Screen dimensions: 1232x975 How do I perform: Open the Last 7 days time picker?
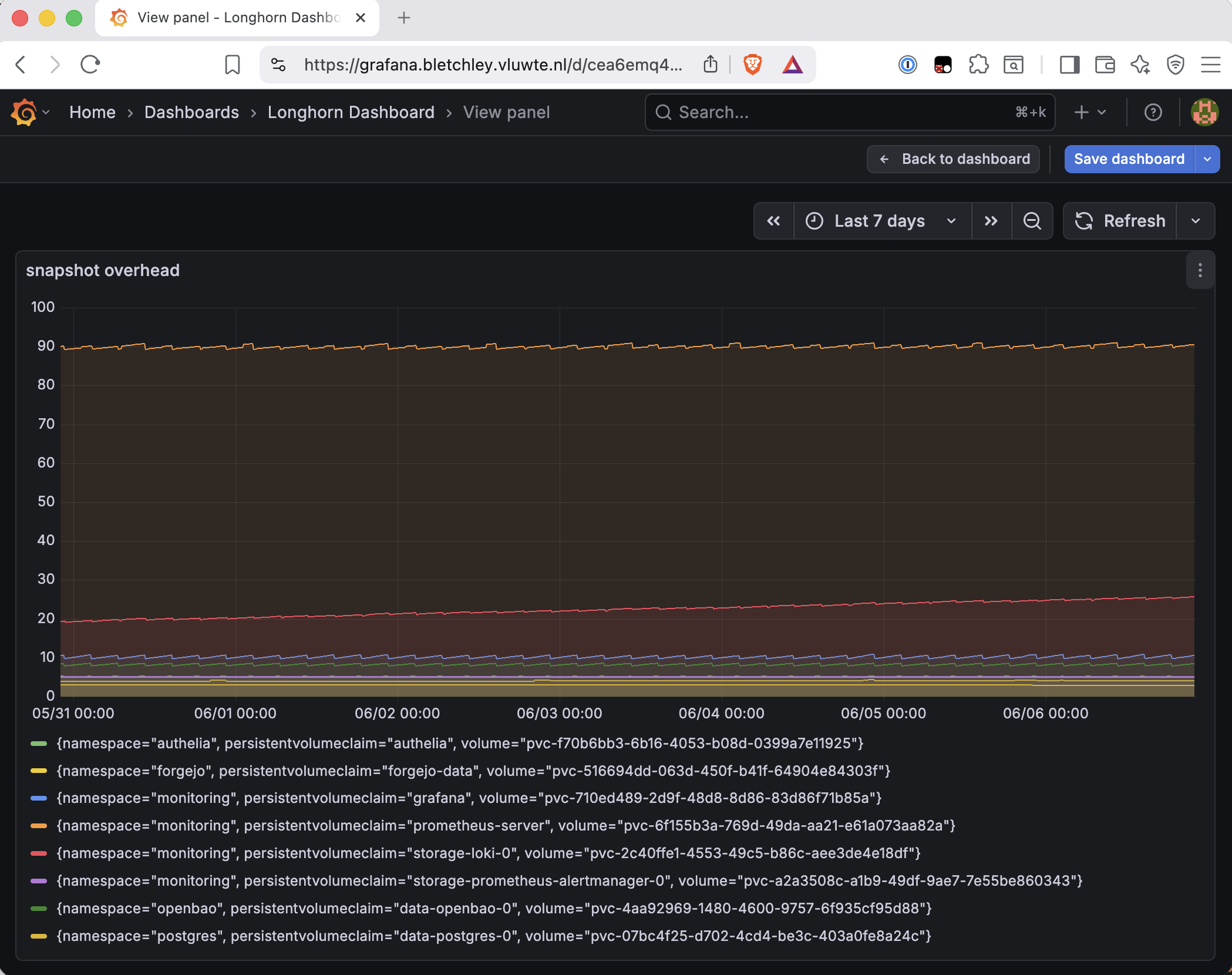882,221
